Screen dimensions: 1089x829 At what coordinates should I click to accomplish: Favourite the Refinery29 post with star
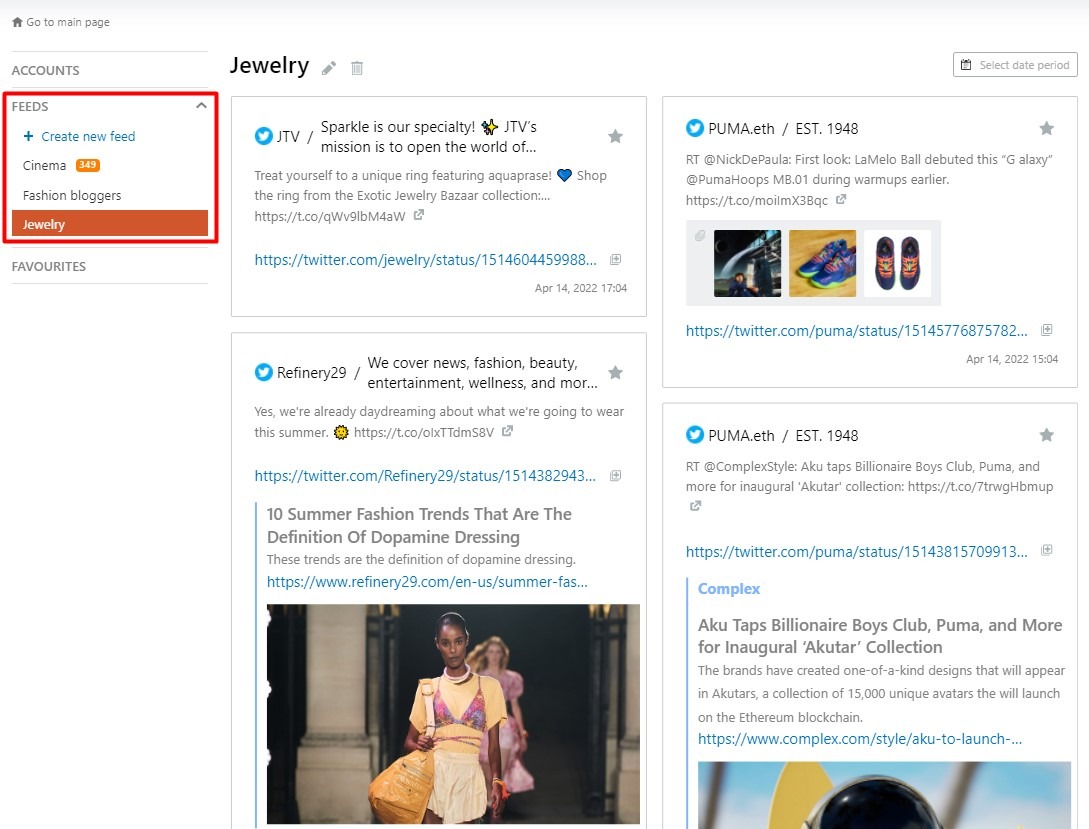(x=615, y=373)
